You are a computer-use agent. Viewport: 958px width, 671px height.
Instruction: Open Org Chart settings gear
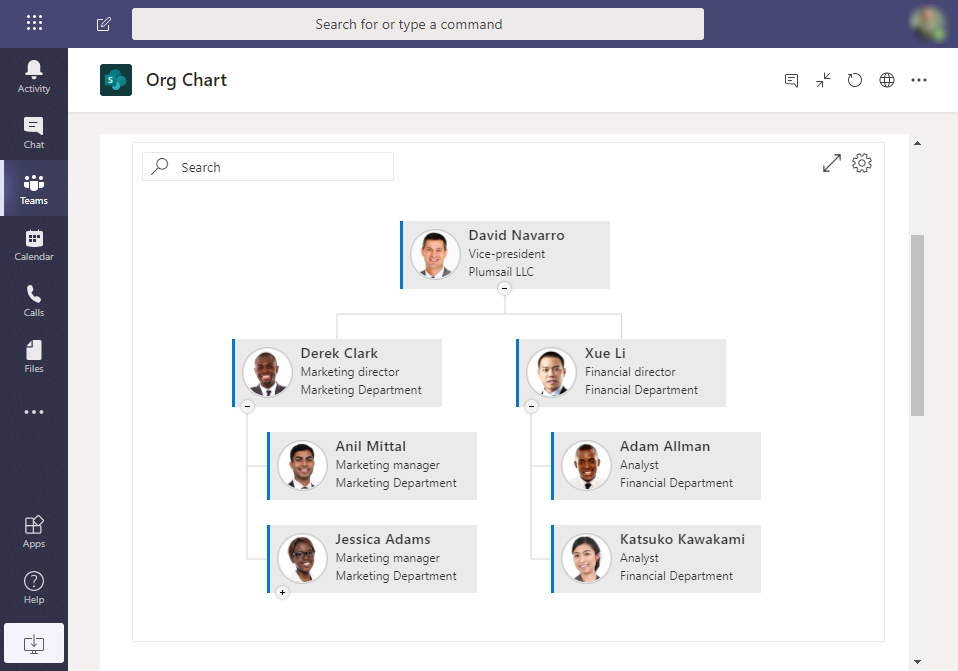[862, 162]
